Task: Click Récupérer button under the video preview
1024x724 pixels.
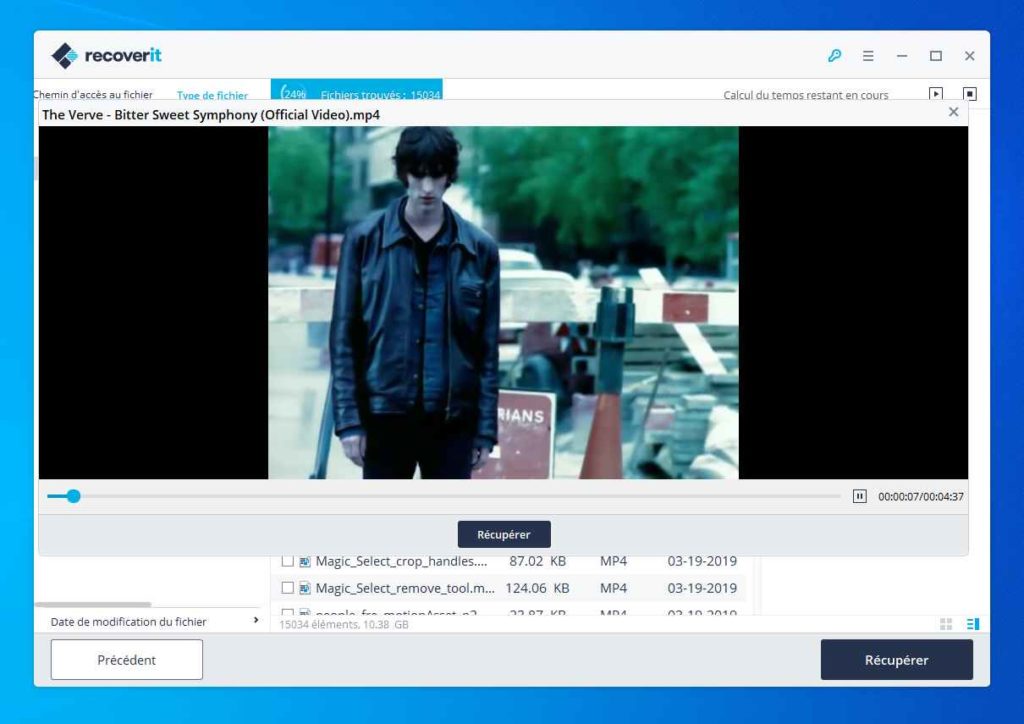Action: (x=504, y=534)
